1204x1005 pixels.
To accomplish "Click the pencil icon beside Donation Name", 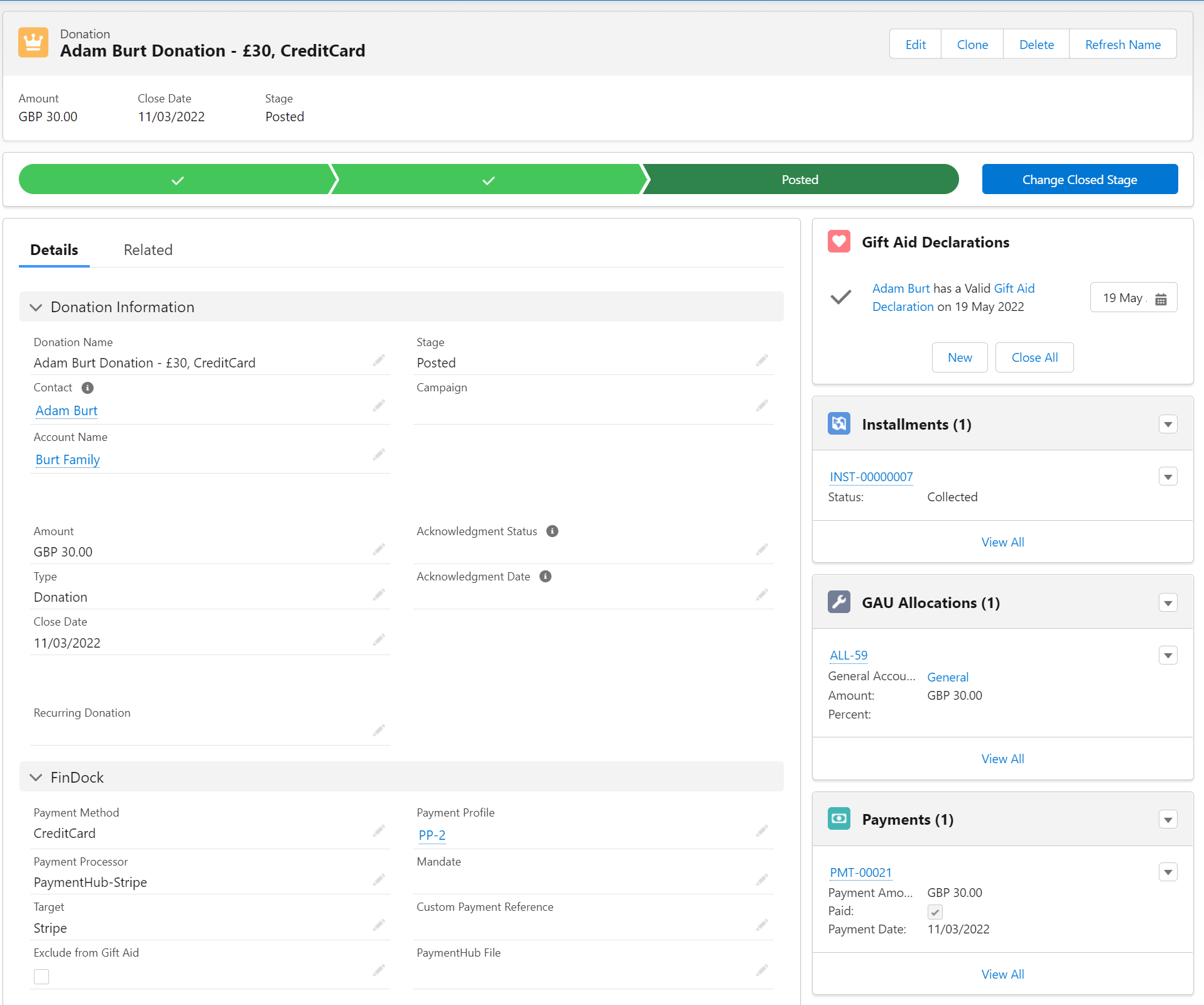I will [x=378, y=361].
